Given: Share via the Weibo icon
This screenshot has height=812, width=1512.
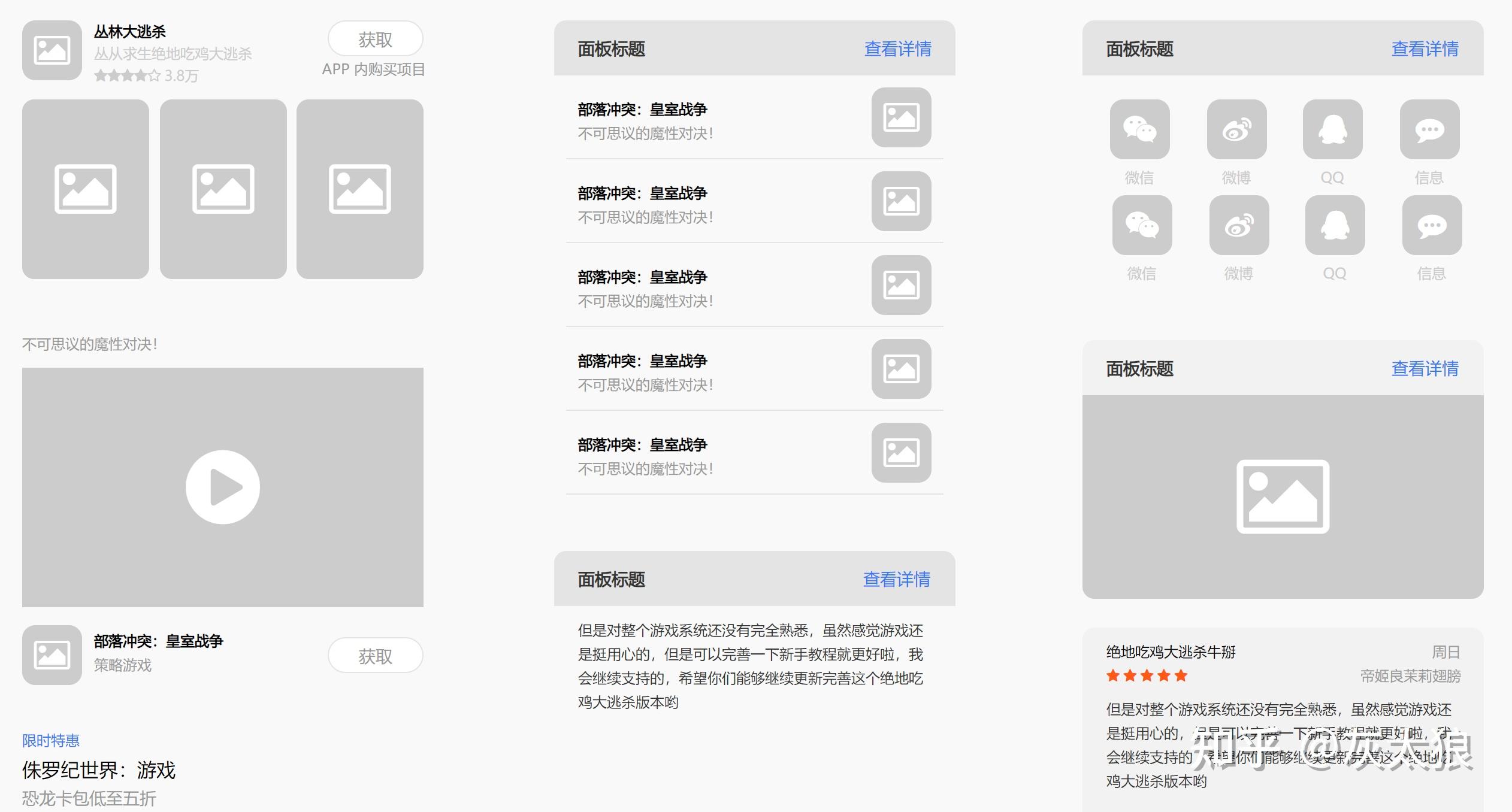Looking at the screenshot, I should coord(1236,130).
